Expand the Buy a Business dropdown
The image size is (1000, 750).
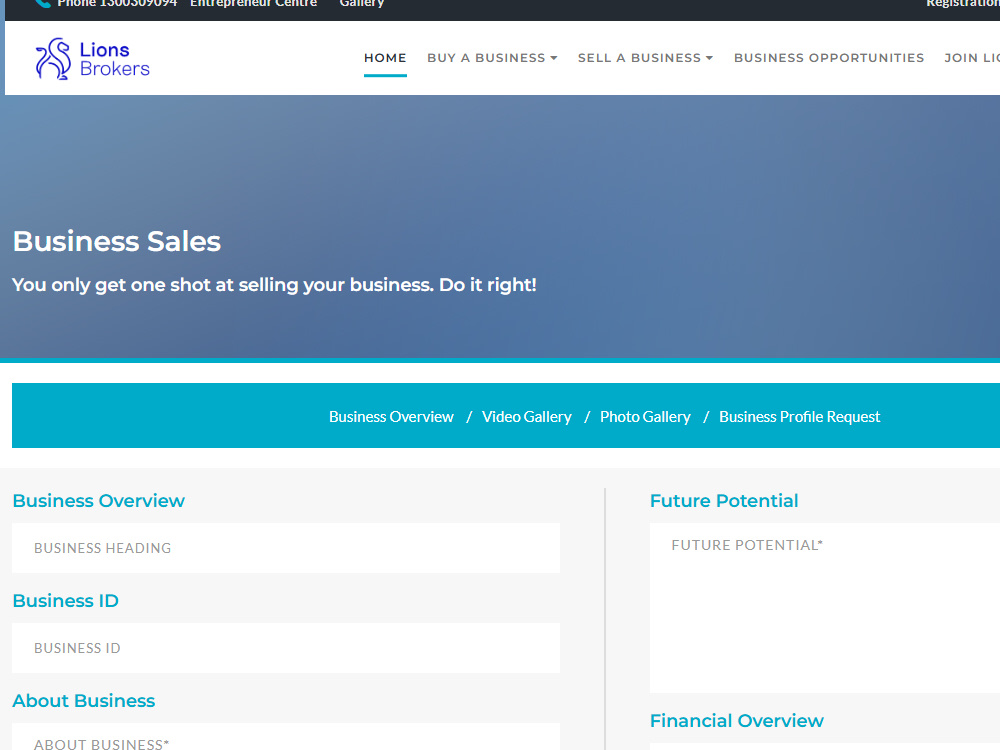(492, 58)
